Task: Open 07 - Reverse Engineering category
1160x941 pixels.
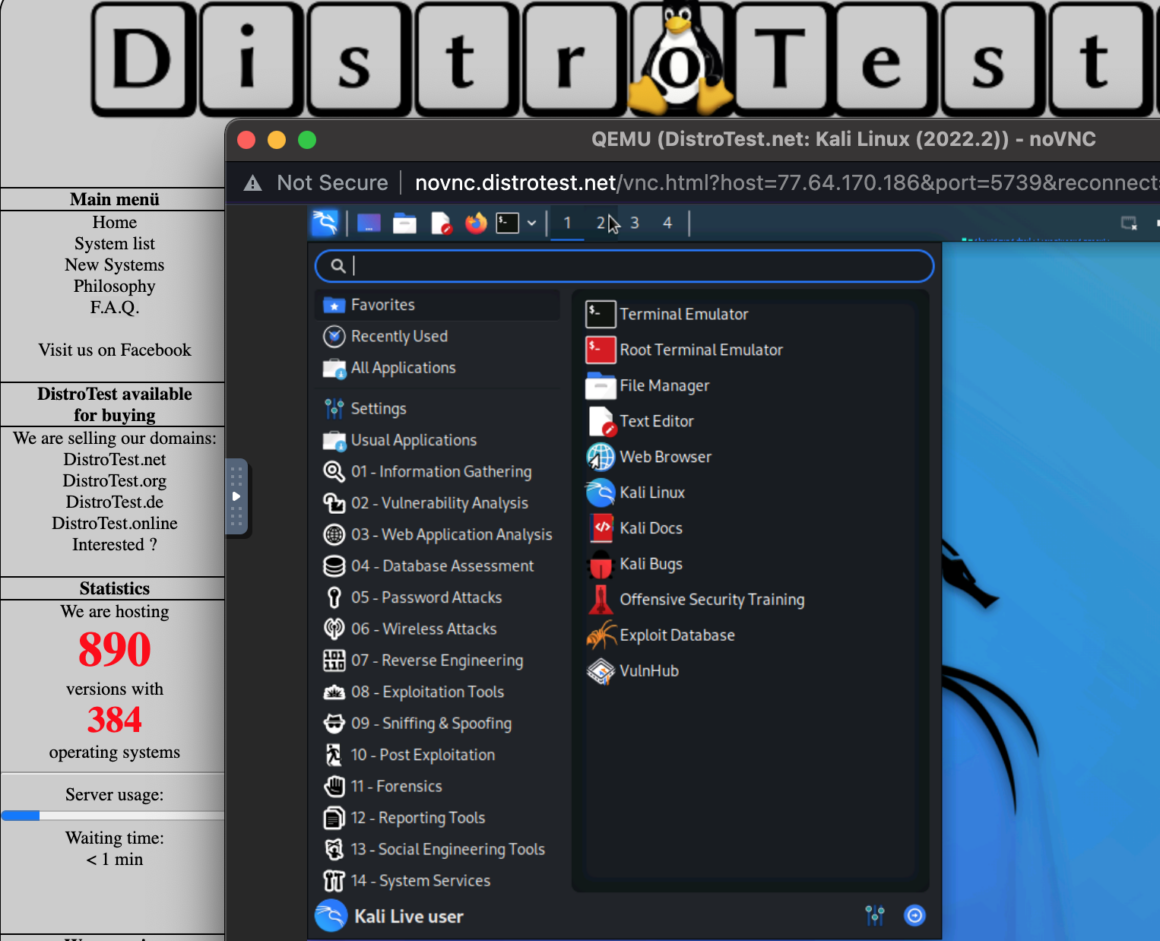Action: (437, 661)
